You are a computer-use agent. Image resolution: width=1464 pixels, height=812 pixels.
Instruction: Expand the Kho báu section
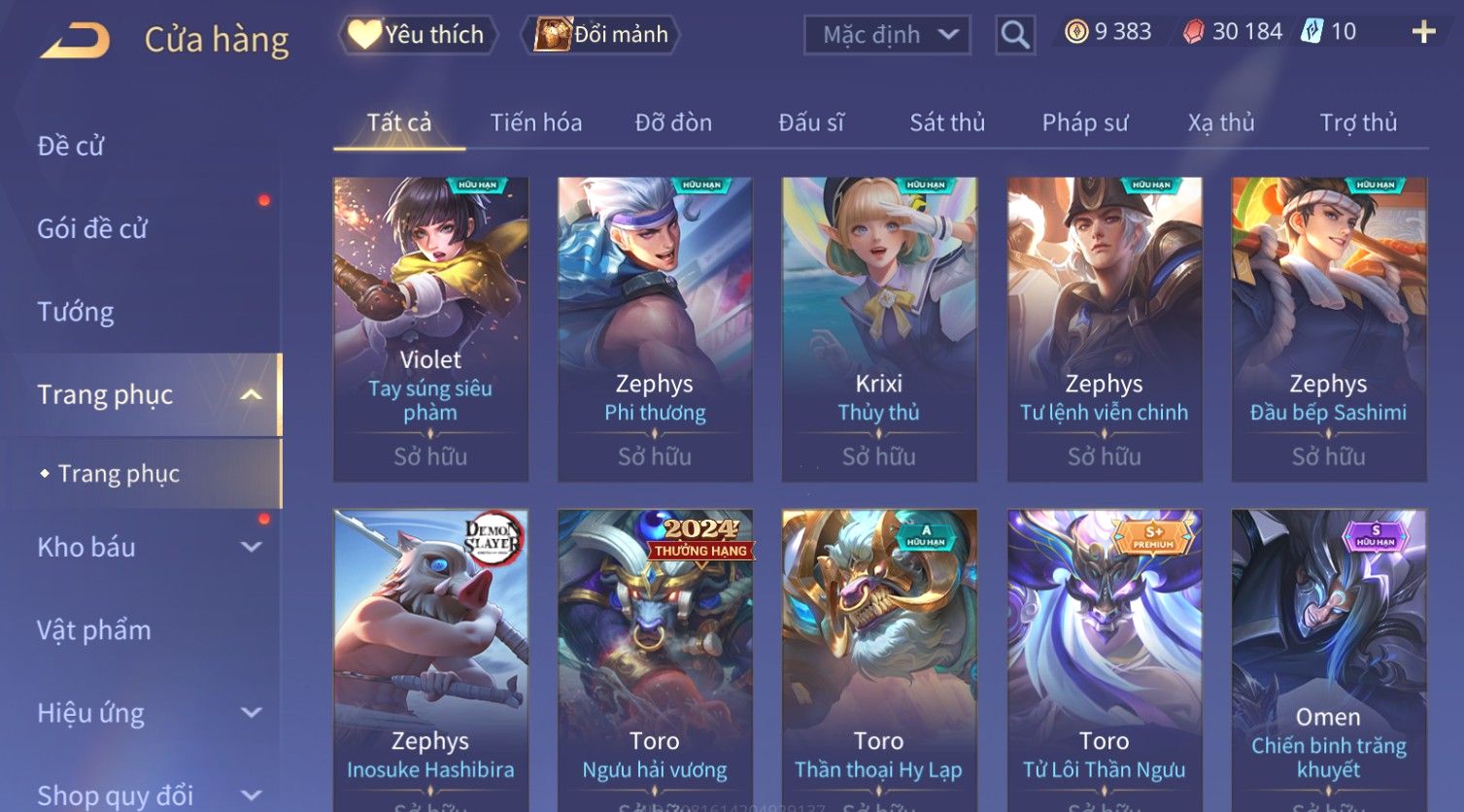coord(251,547)
